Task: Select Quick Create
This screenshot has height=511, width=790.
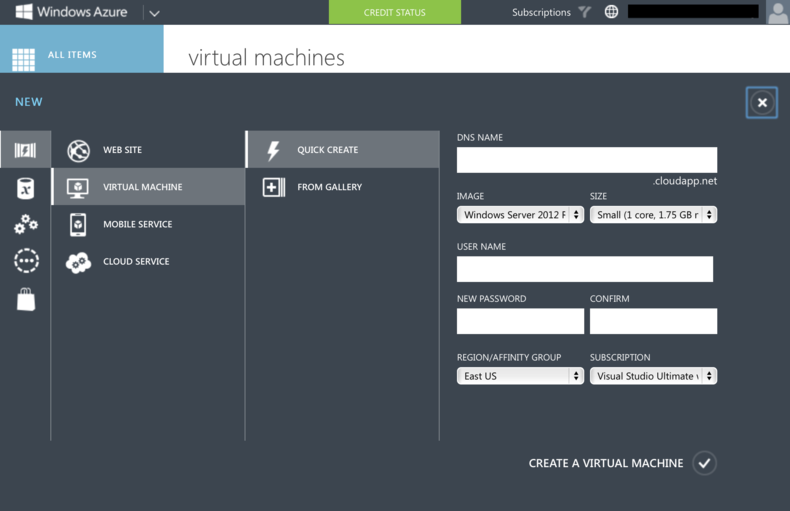Action: point(343,150)
